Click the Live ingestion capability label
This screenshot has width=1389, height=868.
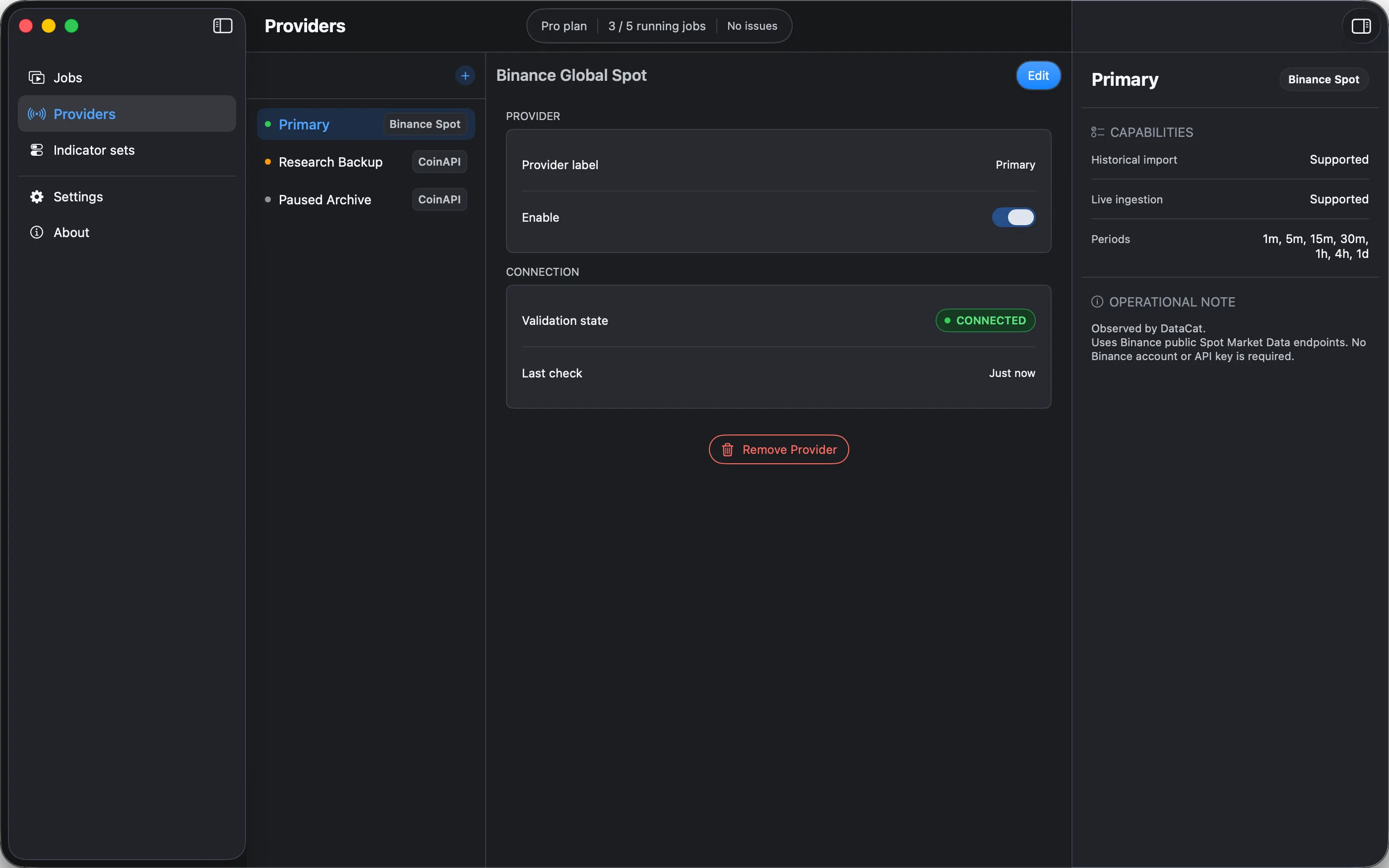tap(1127, 199)
